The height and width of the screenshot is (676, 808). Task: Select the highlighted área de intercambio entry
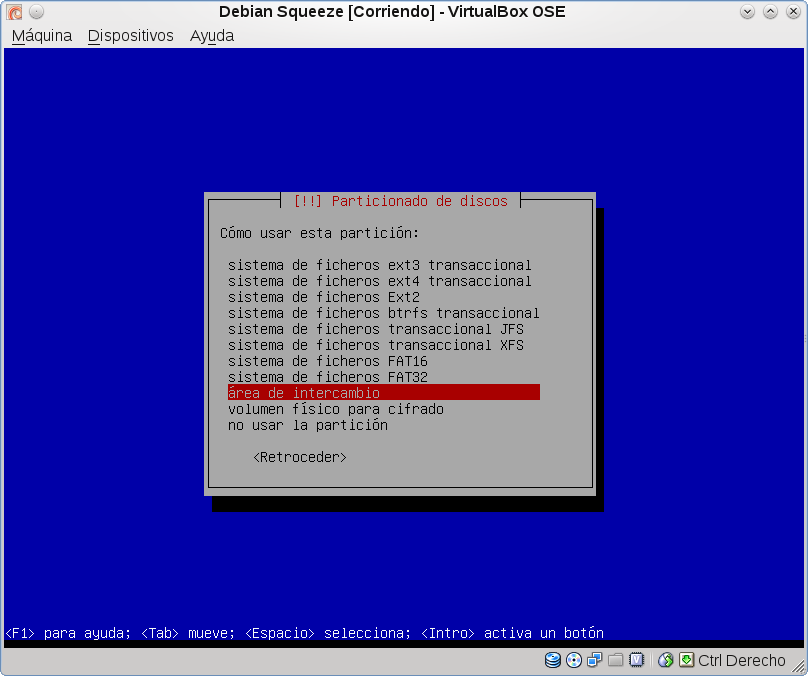click(x=383, y=393)
